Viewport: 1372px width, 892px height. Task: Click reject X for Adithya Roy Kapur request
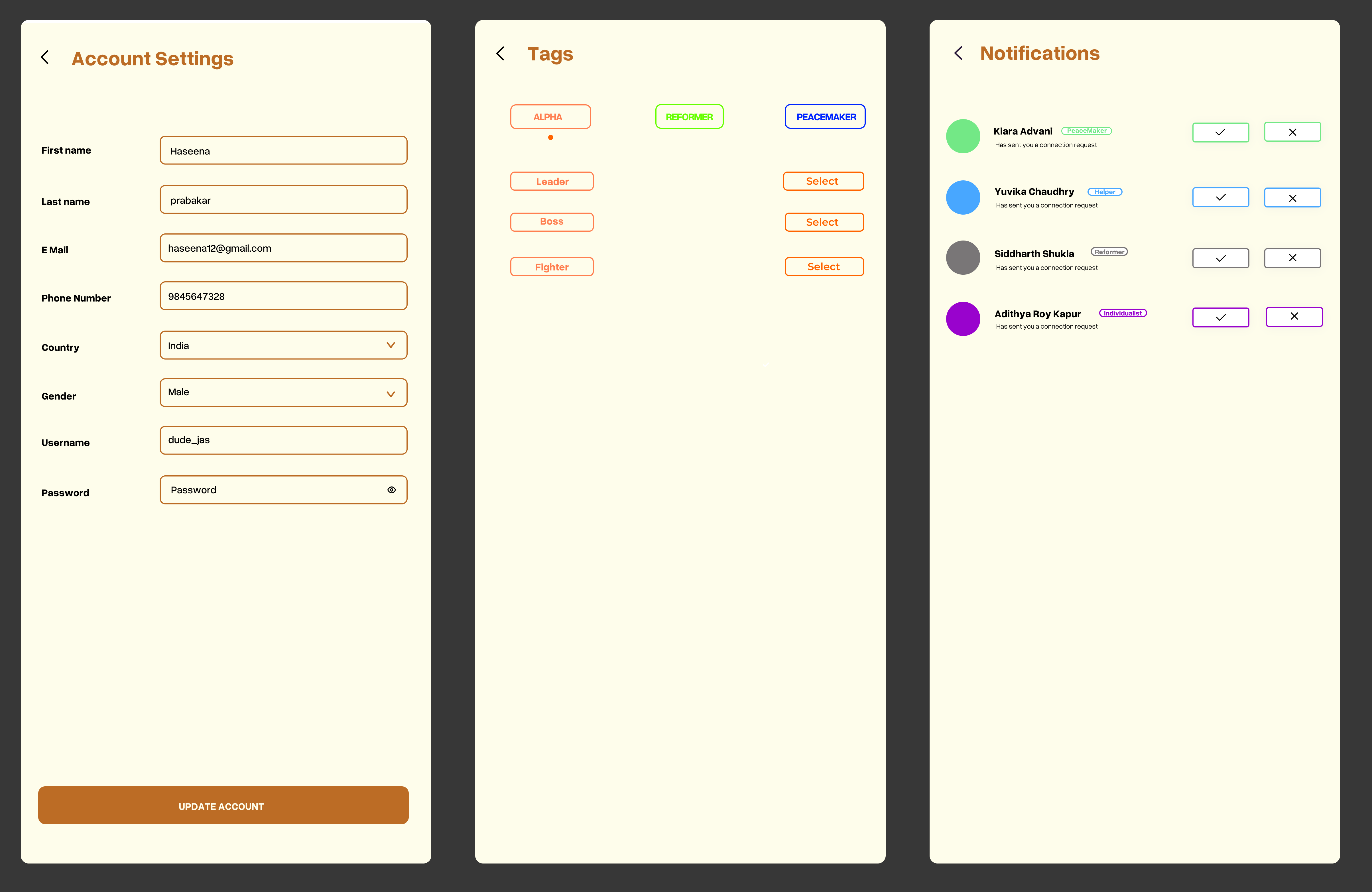point(1293,316)
